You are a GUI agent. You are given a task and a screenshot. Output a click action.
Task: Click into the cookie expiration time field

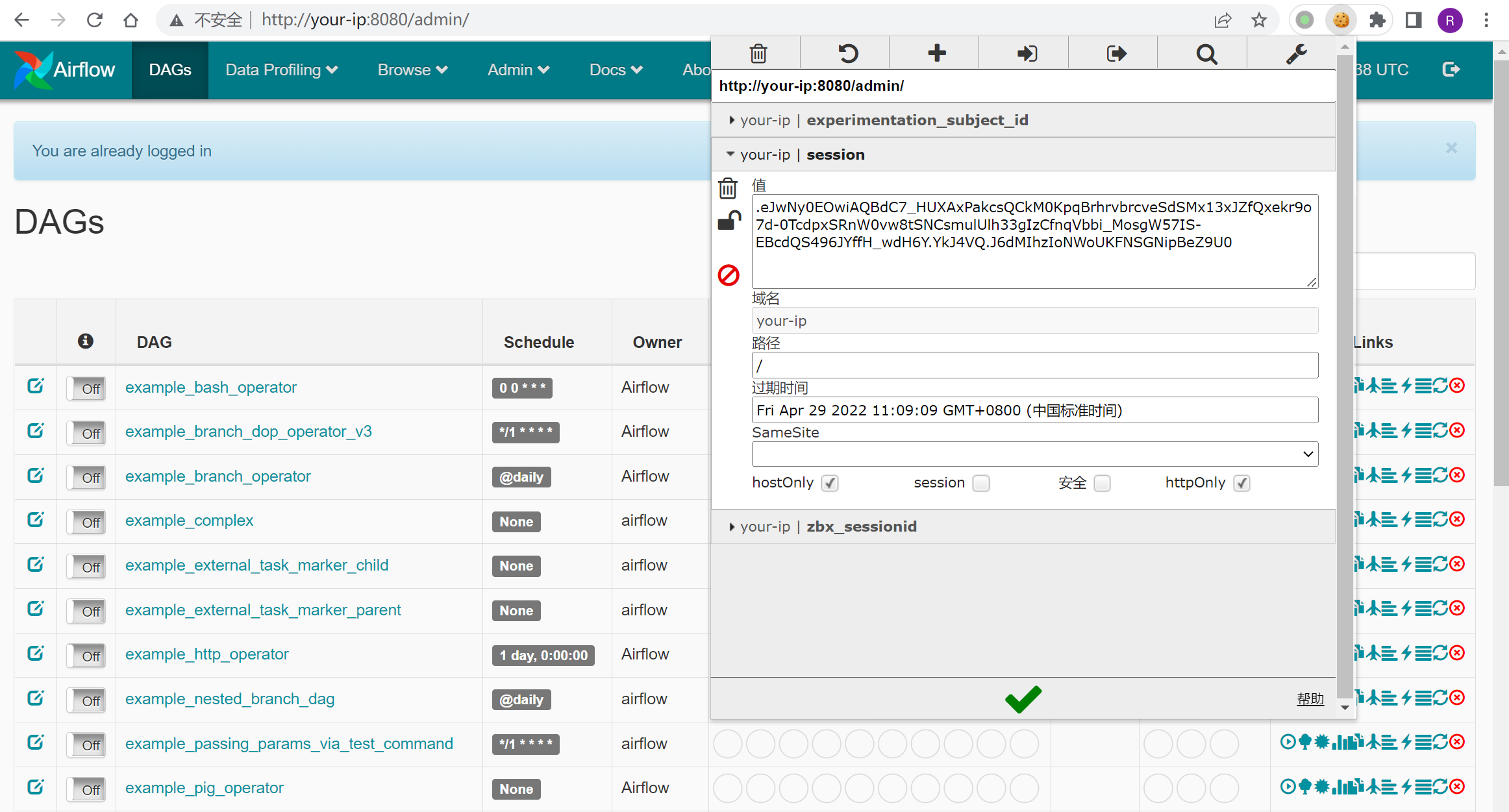point(1034,410)
